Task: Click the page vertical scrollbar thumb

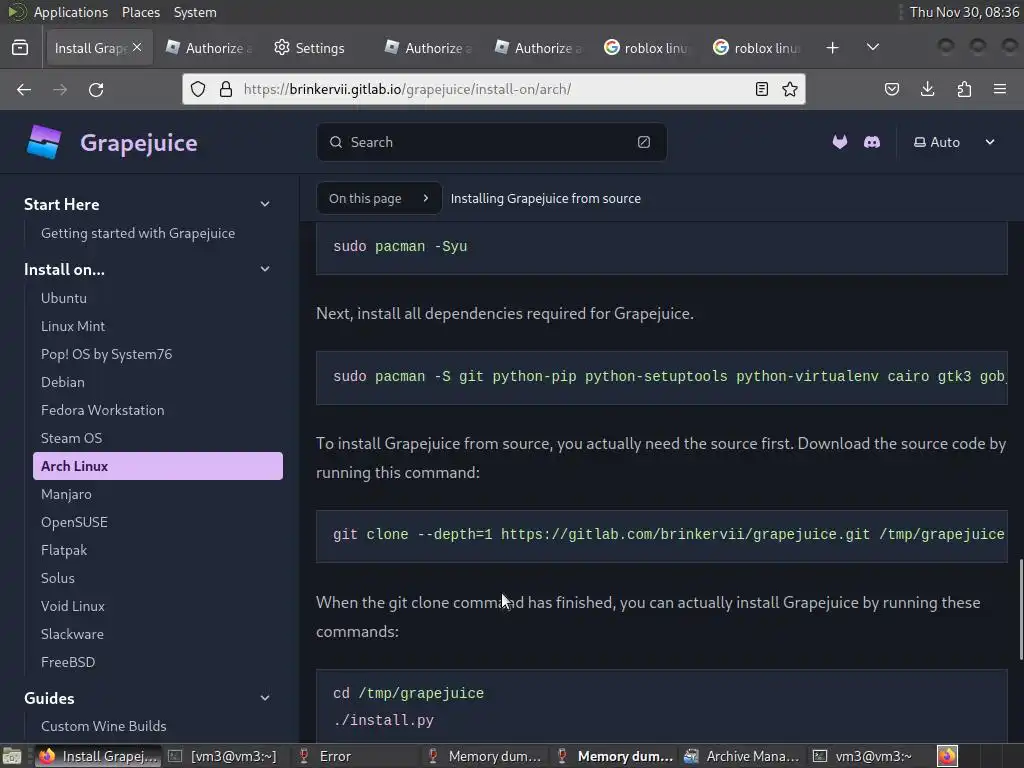Action: click(x=1021, y=609)
